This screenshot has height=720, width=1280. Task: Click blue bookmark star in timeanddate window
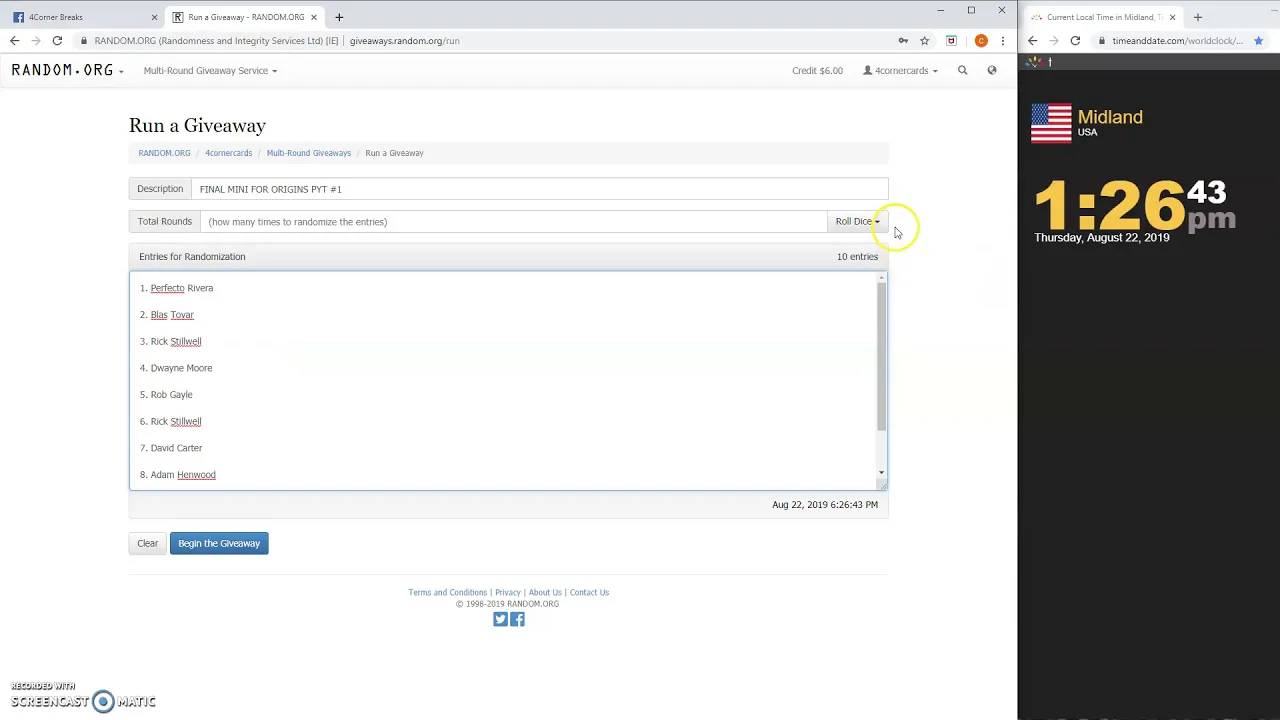[1258, 41]
